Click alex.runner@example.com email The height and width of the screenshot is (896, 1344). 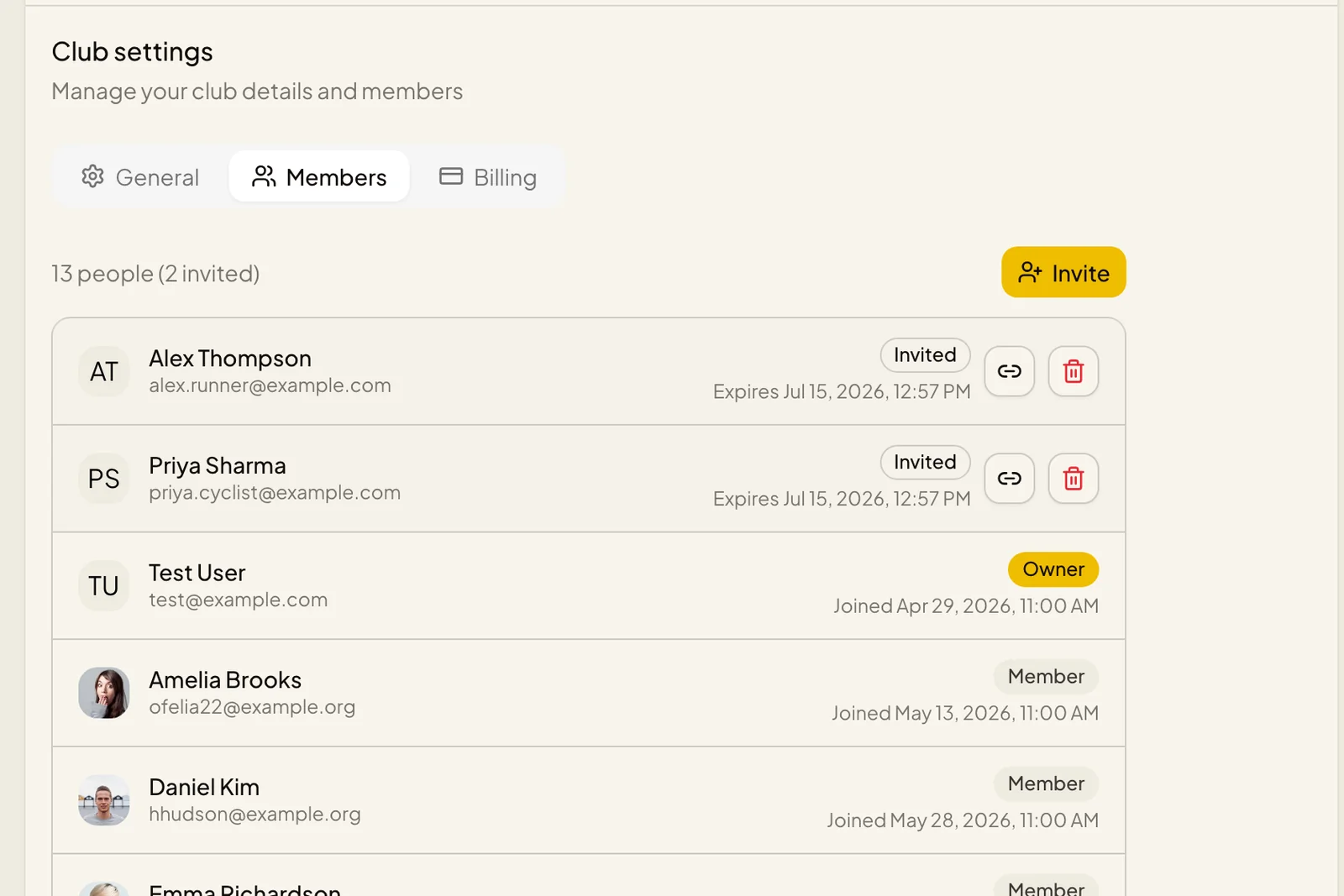click(270, 385)
